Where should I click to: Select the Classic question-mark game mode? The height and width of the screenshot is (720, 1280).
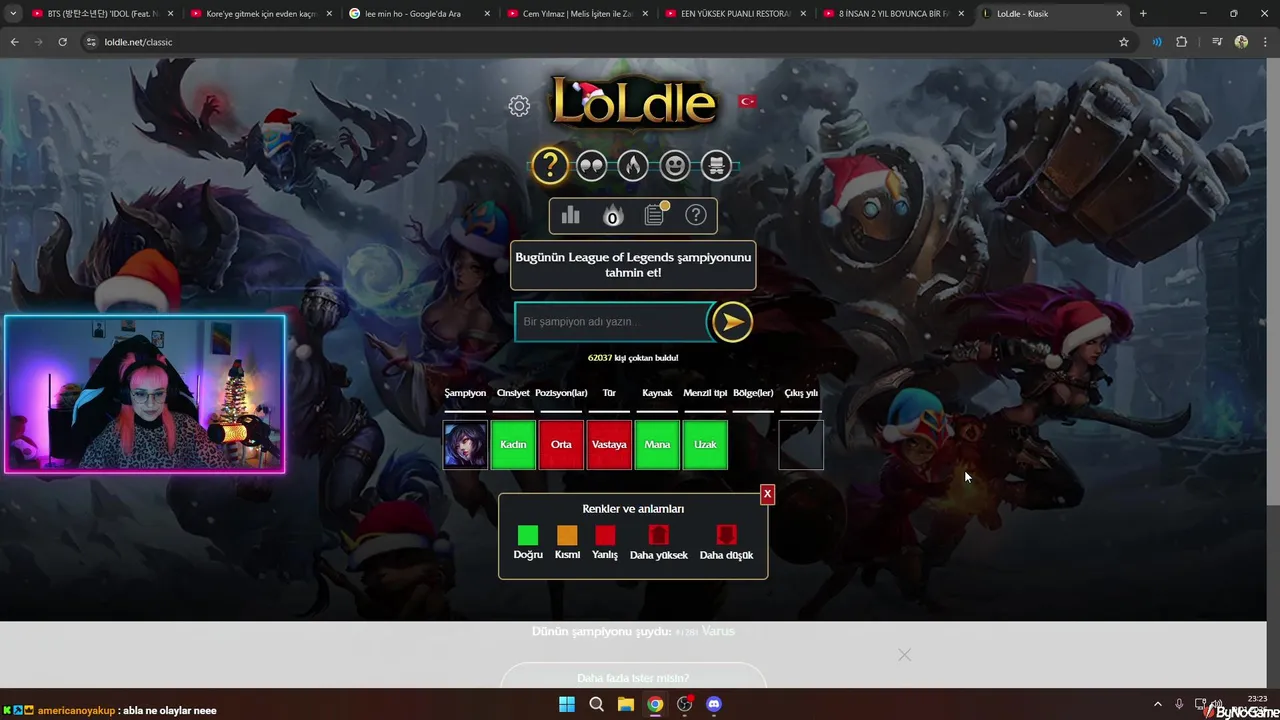coord(550,165)
